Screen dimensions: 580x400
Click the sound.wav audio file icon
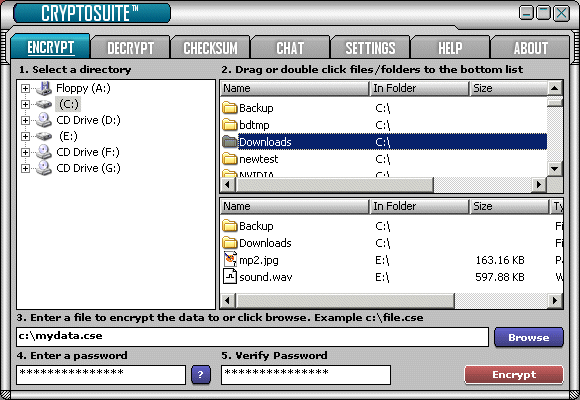click(230, 276)
